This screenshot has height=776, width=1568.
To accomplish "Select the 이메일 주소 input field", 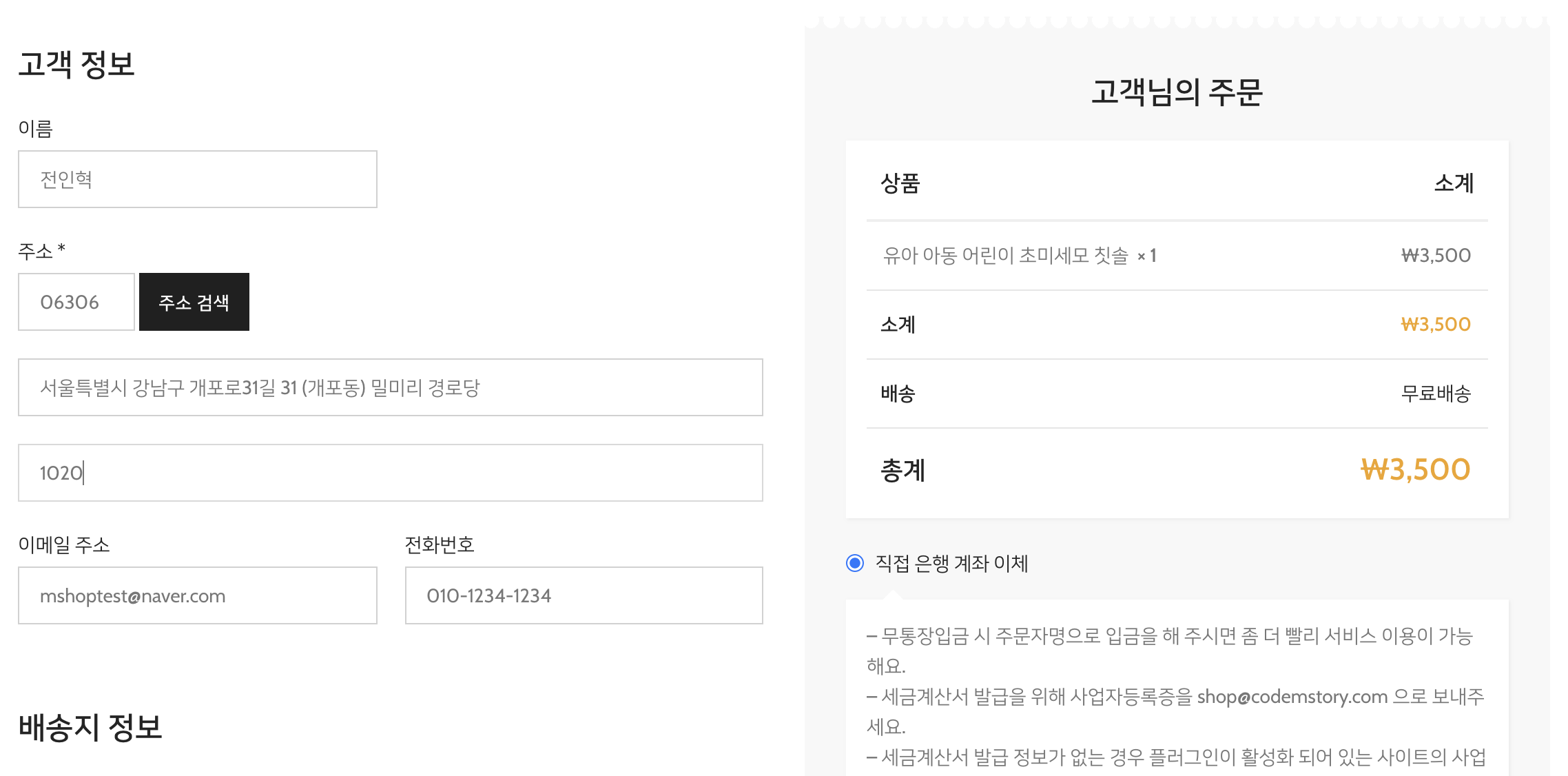I will tap(197, 595).
